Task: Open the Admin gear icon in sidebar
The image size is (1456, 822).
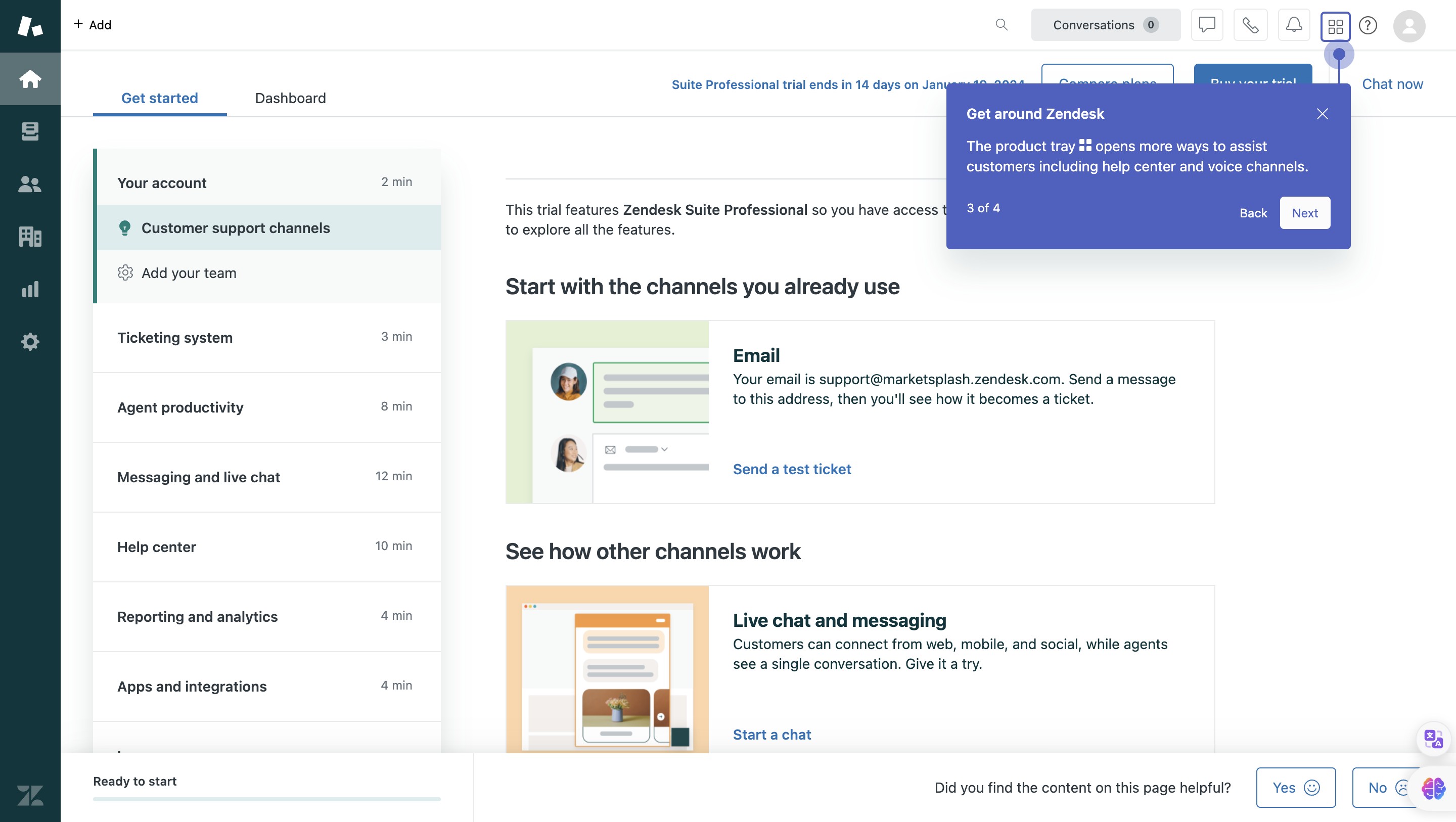Action: 30,341
